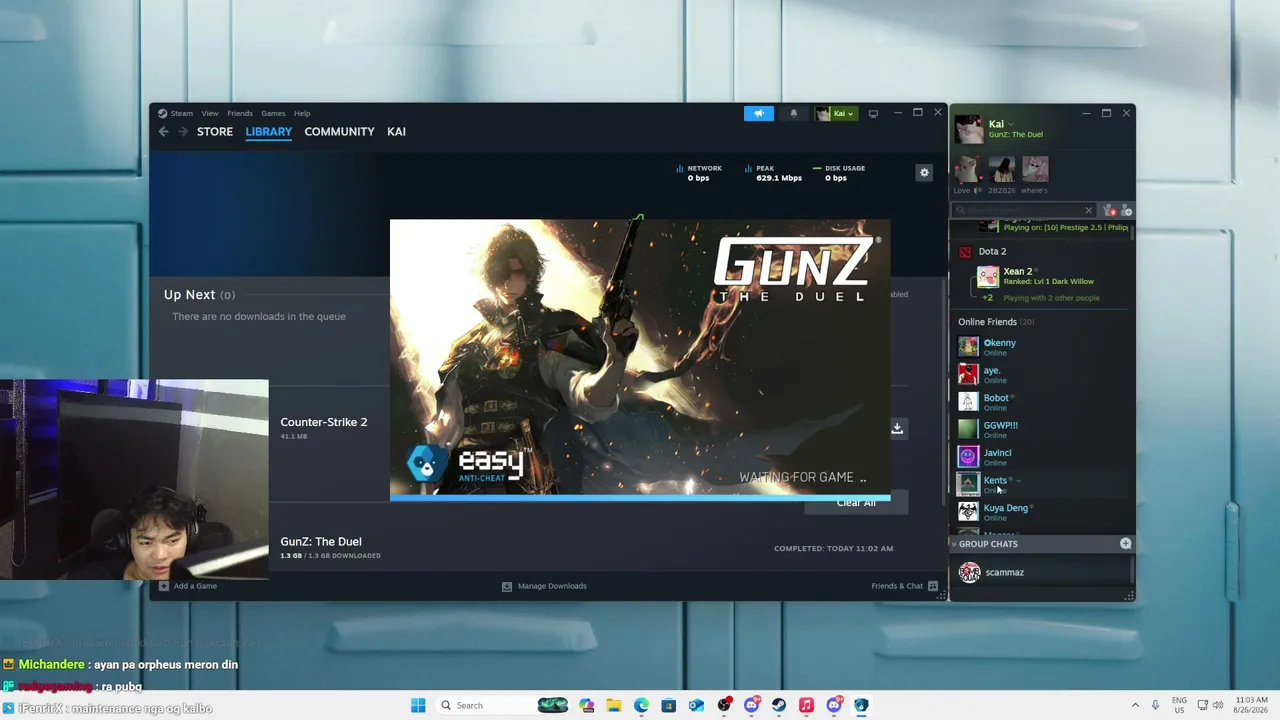Image resolution: width=1280 pixels, height=720 pixels.
Task: Open Manage Downloads in the bottom bar
Action: tap(544, 586)
